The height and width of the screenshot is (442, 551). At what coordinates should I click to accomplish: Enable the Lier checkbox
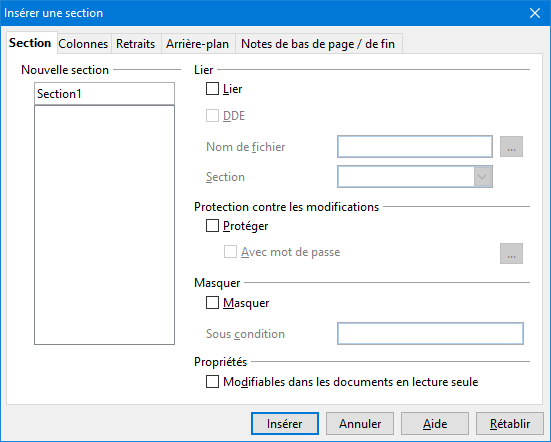click(212, 89)
